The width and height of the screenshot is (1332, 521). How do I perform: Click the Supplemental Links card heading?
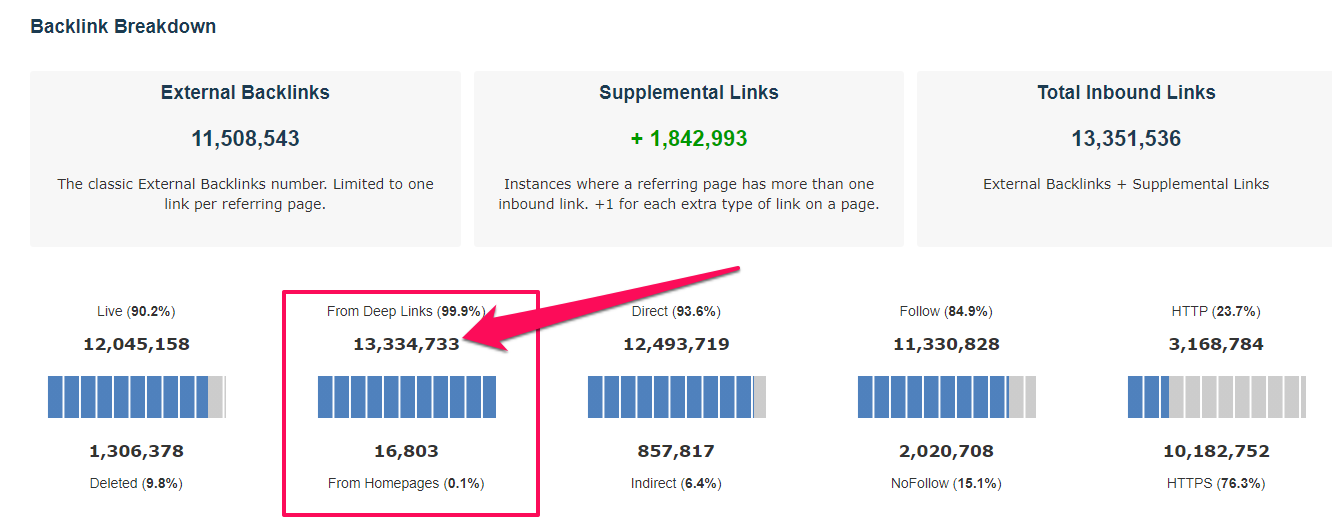[x=689, y=93]
